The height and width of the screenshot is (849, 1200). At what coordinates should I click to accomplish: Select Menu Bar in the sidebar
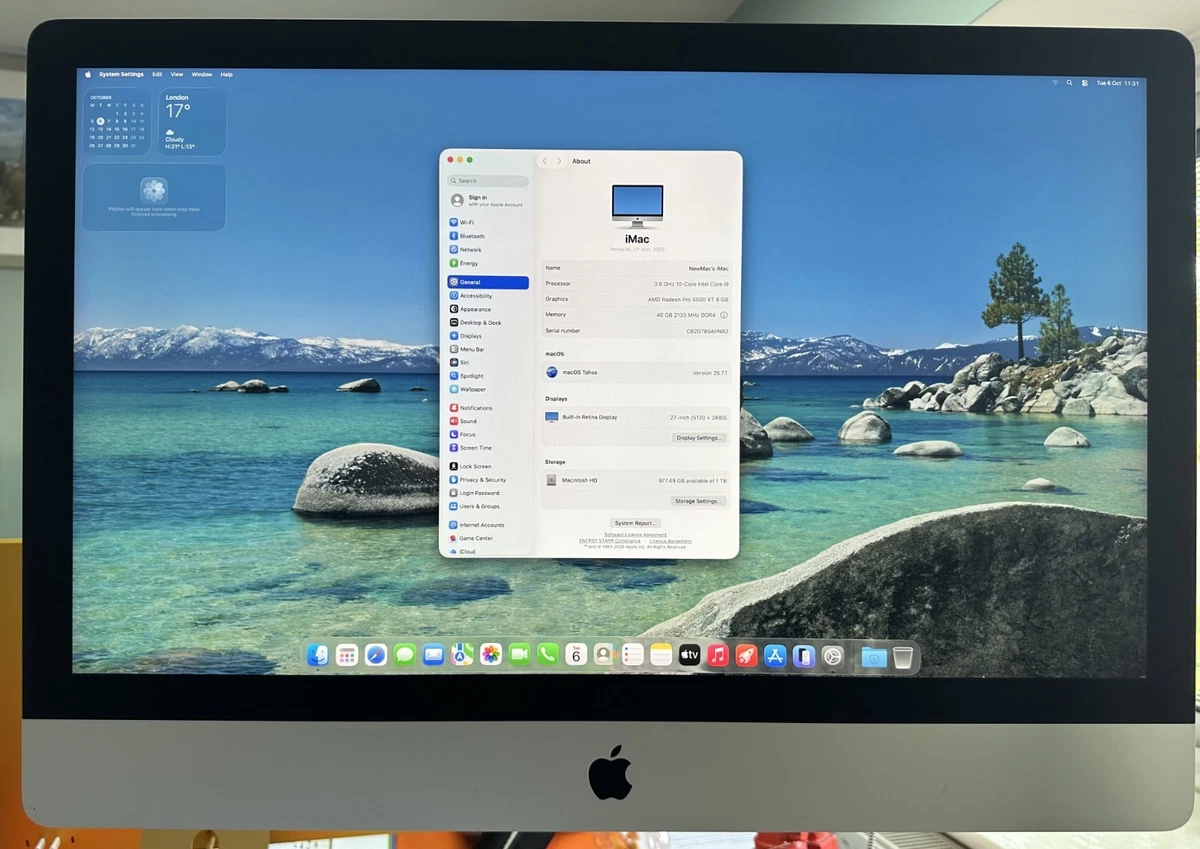click(488, 349)
